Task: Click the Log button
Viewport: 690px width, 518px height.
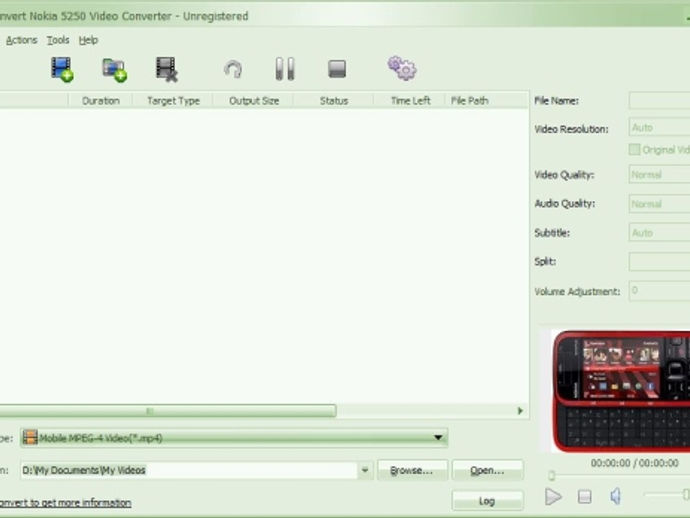Action: pos(488,501)
